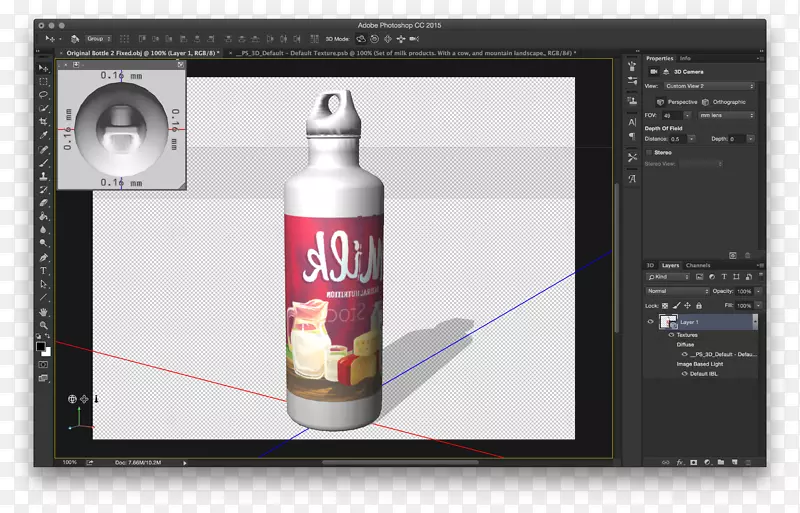
Task: Enable the Stereo checkbox
Action: pyautogui.click(x=649, y=153)
